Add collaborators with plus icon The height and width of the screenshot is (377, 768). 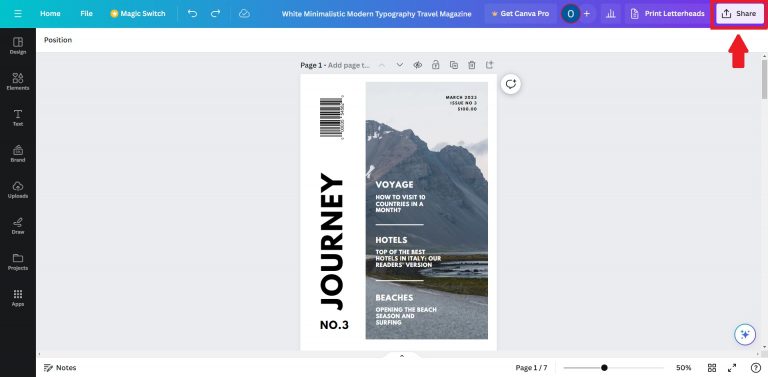click(x=587, y=14)
